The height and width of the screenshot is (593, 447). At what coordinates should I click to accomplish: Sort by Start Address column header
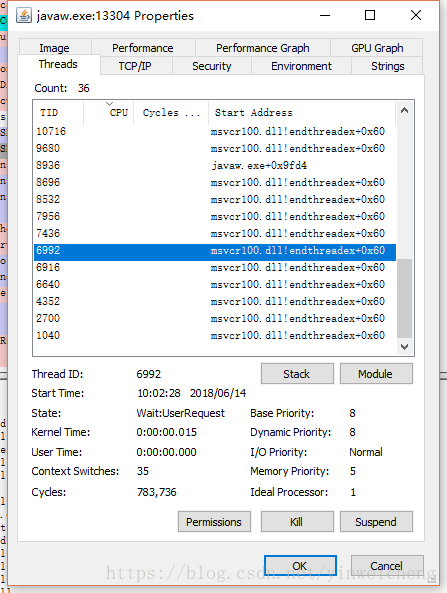(302, 113)
